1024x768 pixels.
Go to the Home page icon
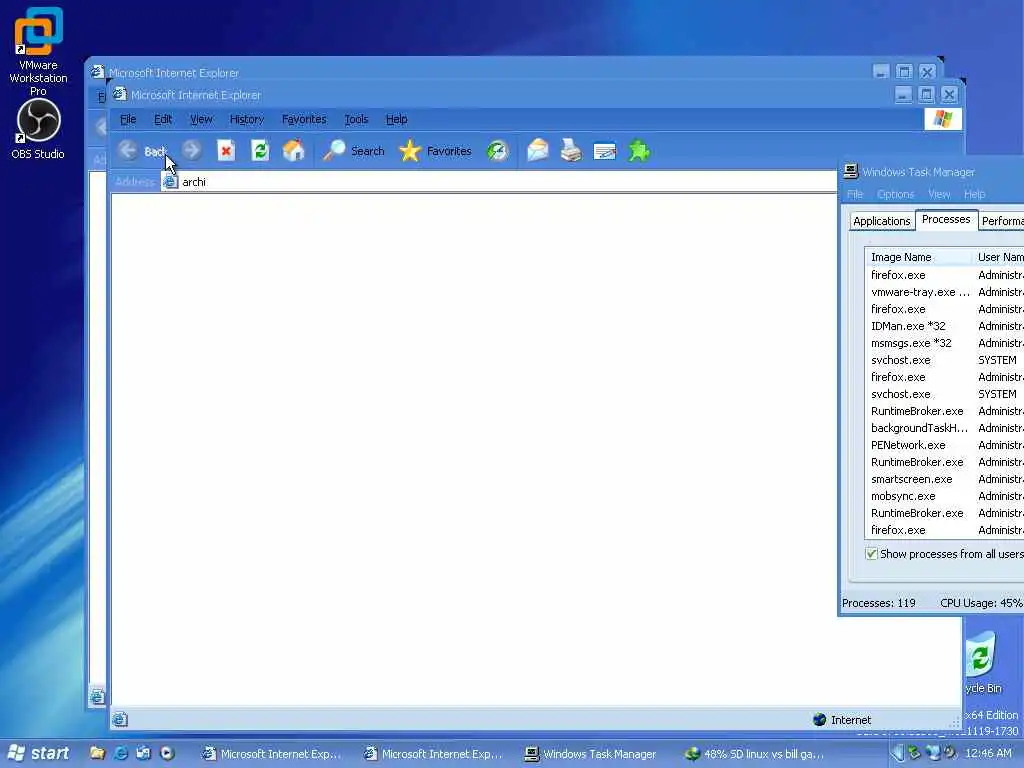294,151
